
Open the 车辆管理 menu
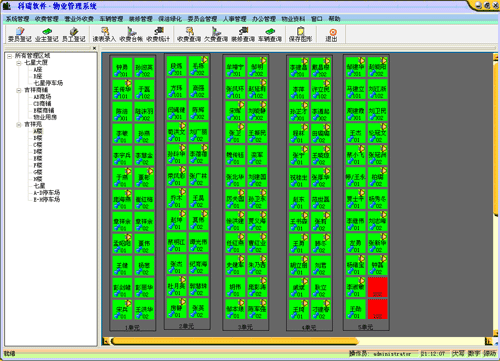point(111,19)
